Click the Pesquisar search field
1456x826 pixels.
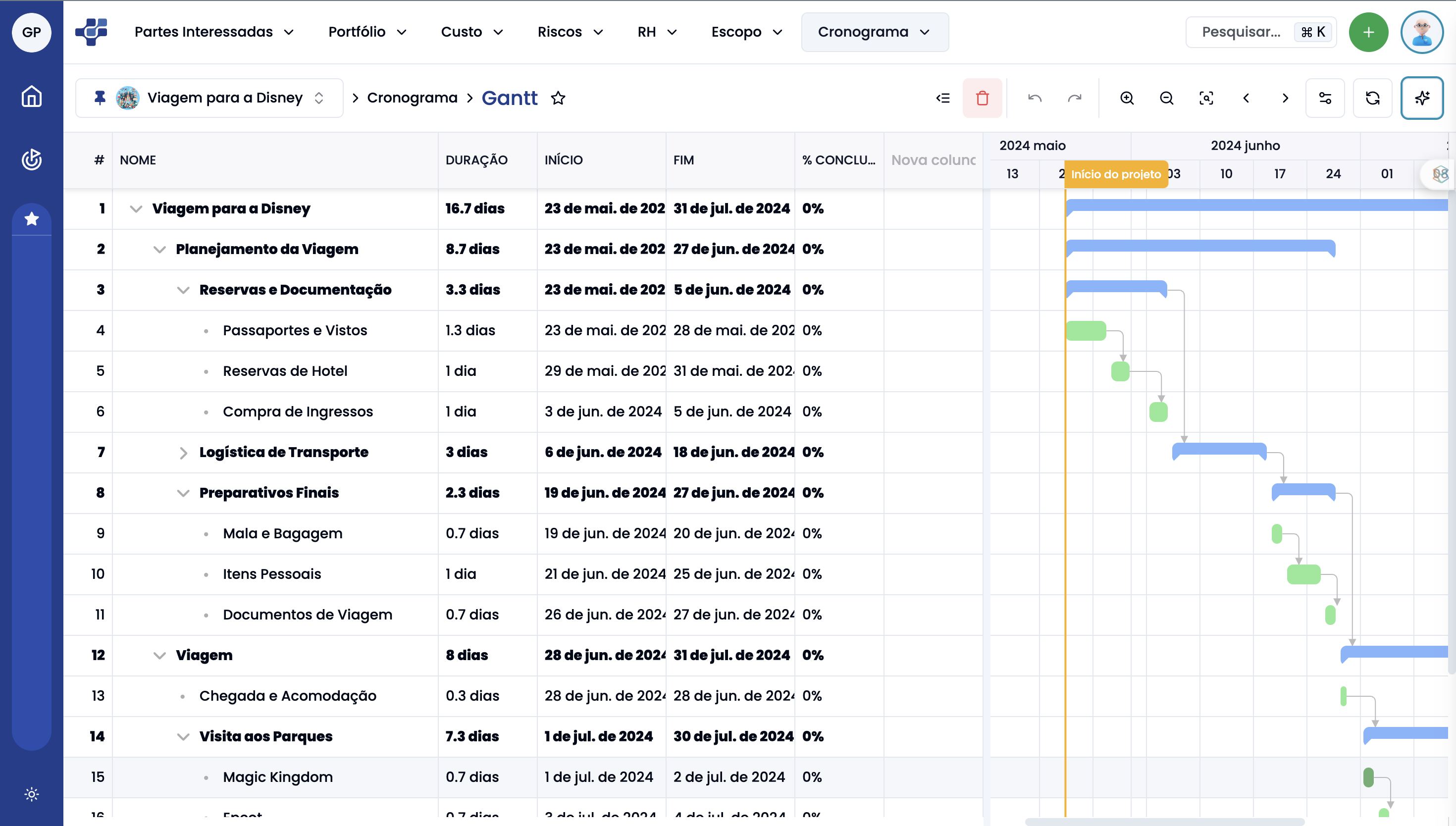(x=1260, y=32)
